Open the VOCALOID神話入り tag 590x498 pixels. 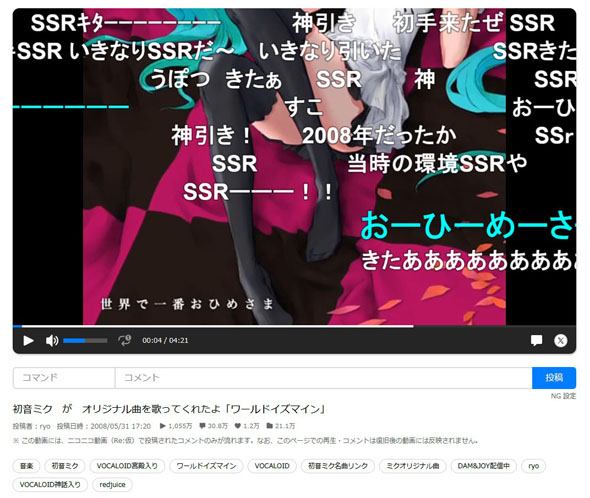pyautogui.click(x=50, y=484)
